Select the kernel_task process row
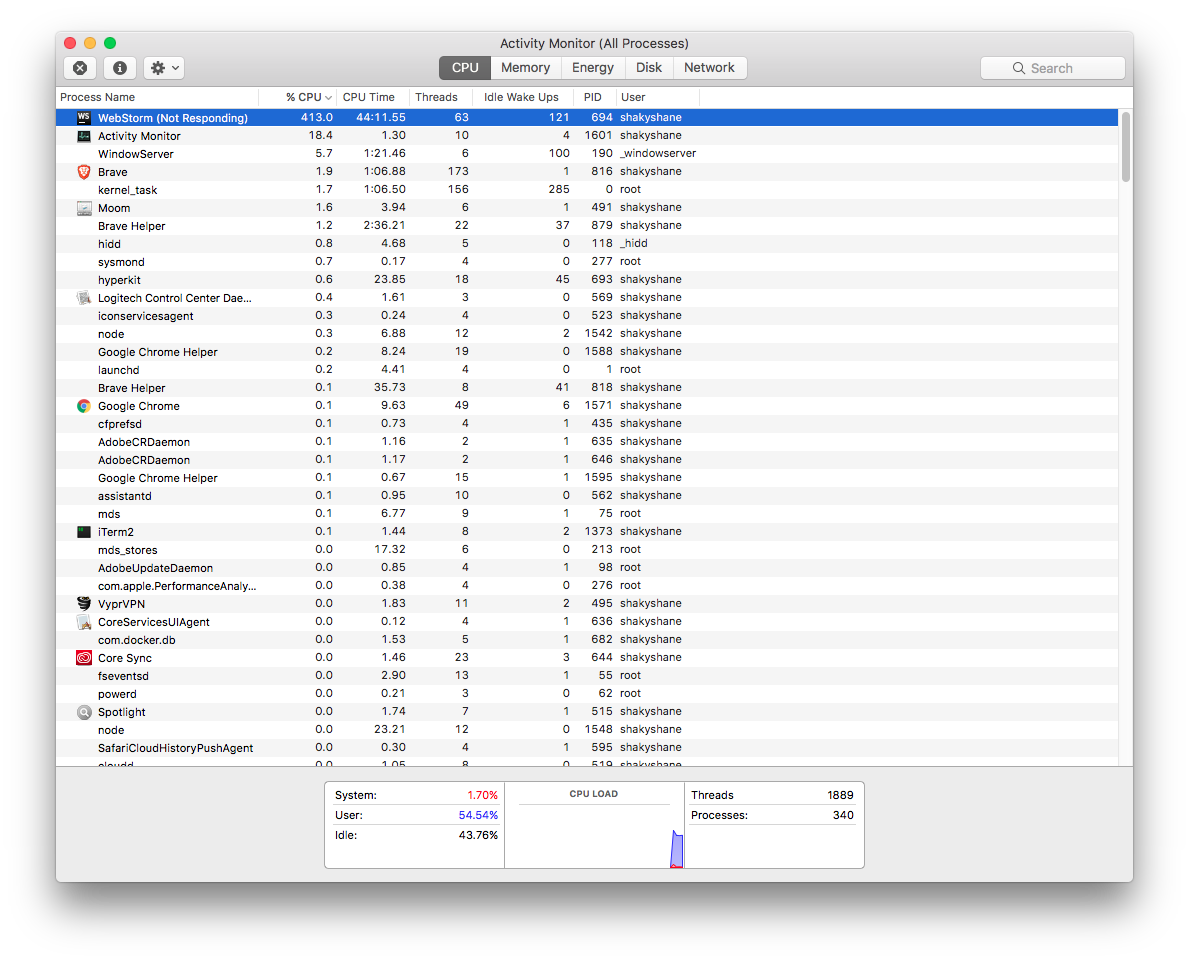 (587, 190)
